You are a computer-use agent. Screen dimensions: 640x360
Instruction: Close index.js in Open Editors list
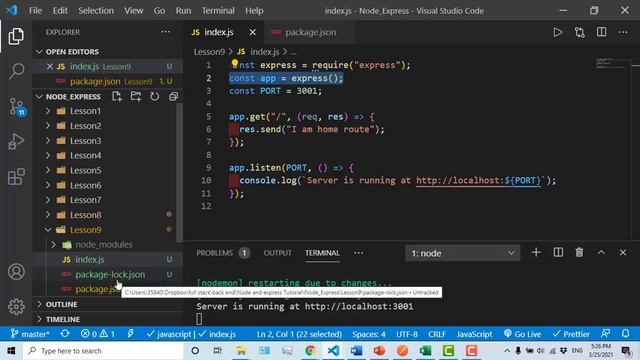(x=50, y=67)
